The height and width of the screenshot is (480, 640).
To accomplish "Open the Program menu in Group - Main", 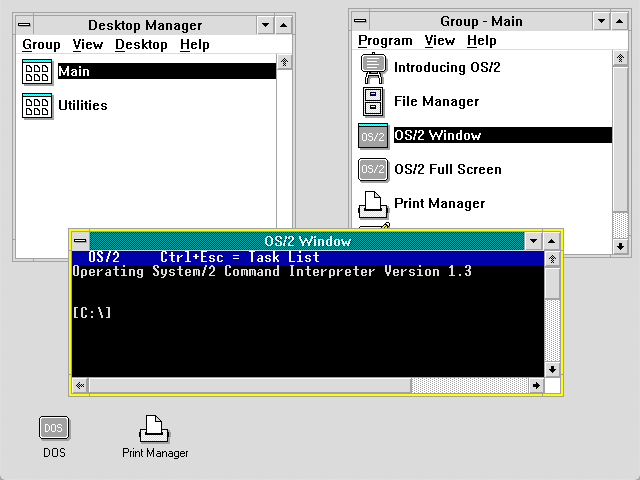I will pos(385,40).
